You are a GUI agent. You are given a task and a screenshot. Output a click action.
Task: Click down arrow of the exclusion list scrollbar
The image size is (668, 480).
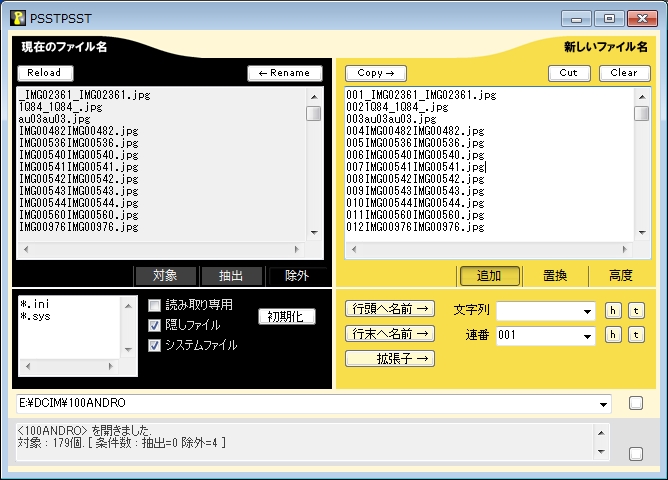[x=128, y=350]
